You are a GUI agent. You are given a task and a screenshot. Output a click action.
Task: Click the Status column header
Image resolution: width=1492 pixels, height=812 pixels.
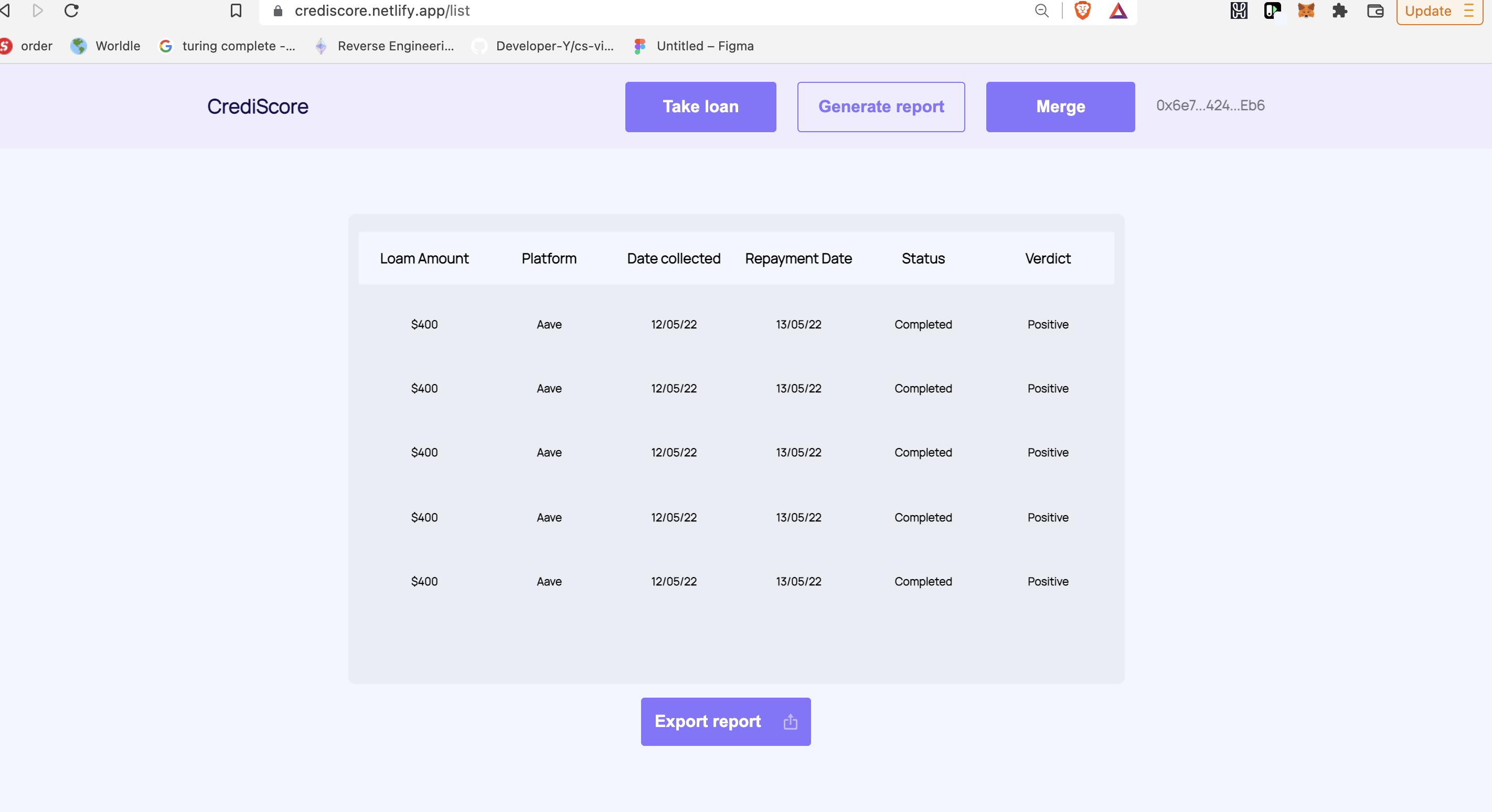click(923, 258)
